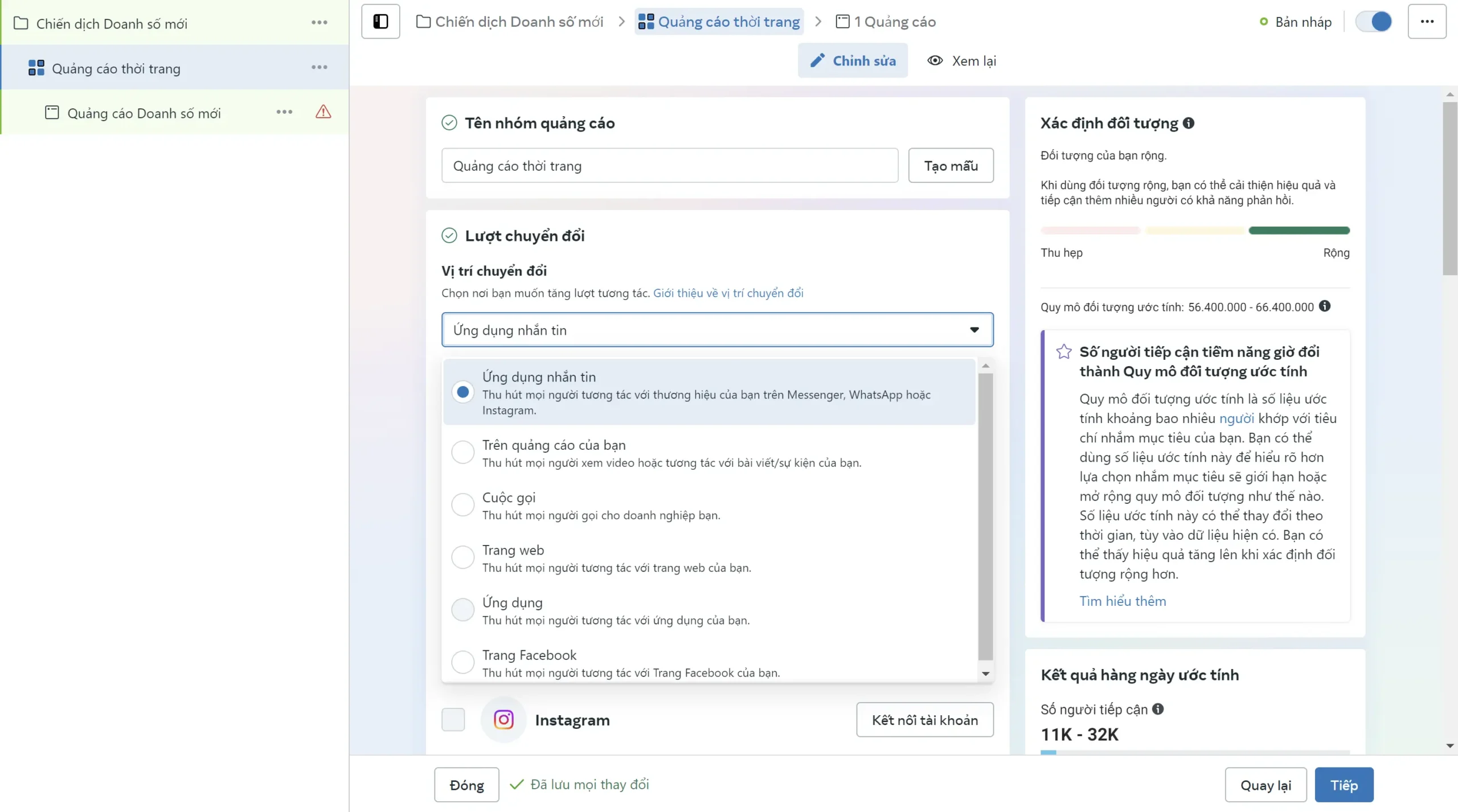Click the green check icon beside Lượt chuyển đổi
Viewport: 1458px width, 812px height.
click(449, 236)
